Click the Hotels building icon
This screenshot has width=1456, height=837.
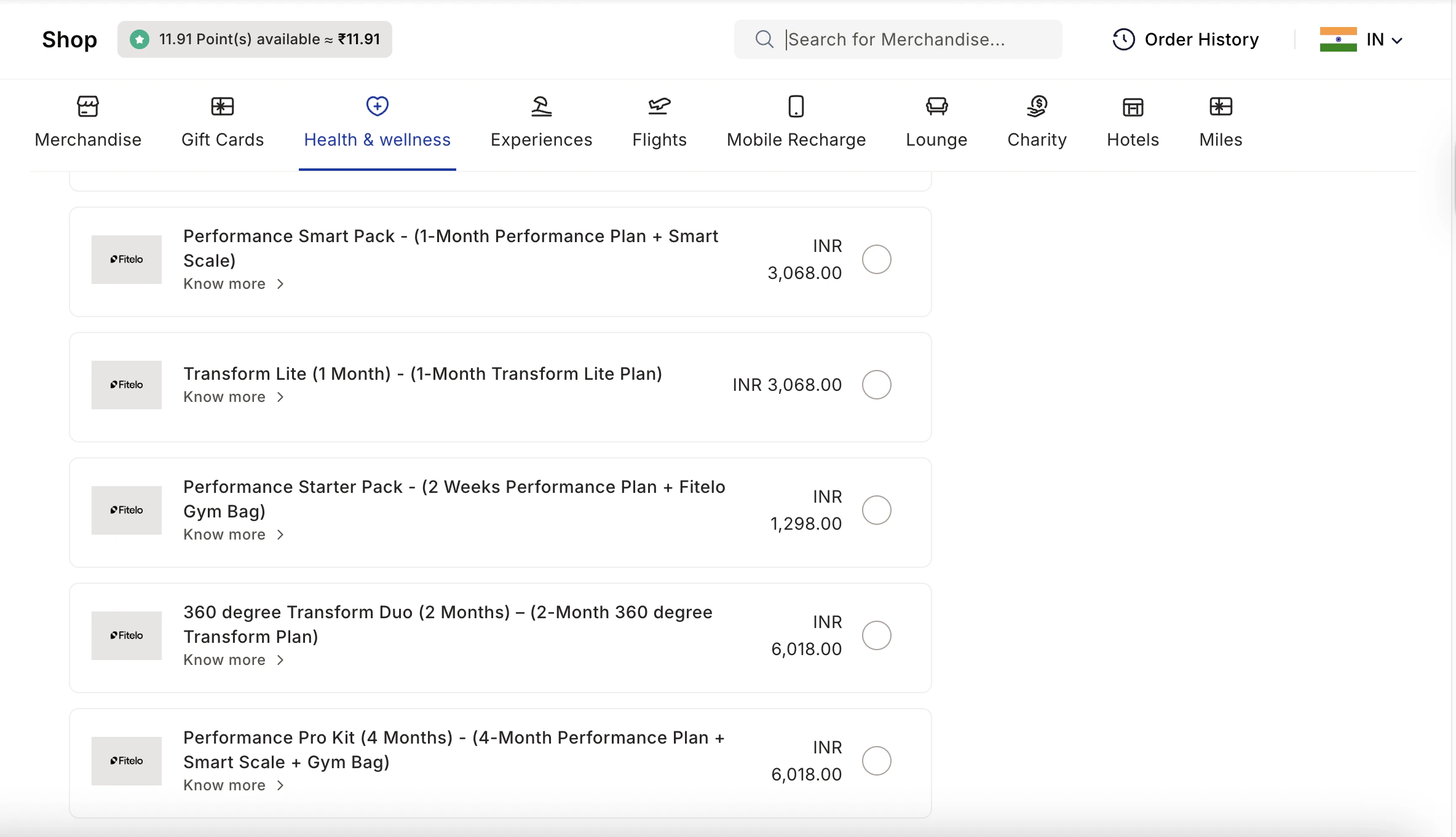pyautogui.click(x=1133, y=107)
